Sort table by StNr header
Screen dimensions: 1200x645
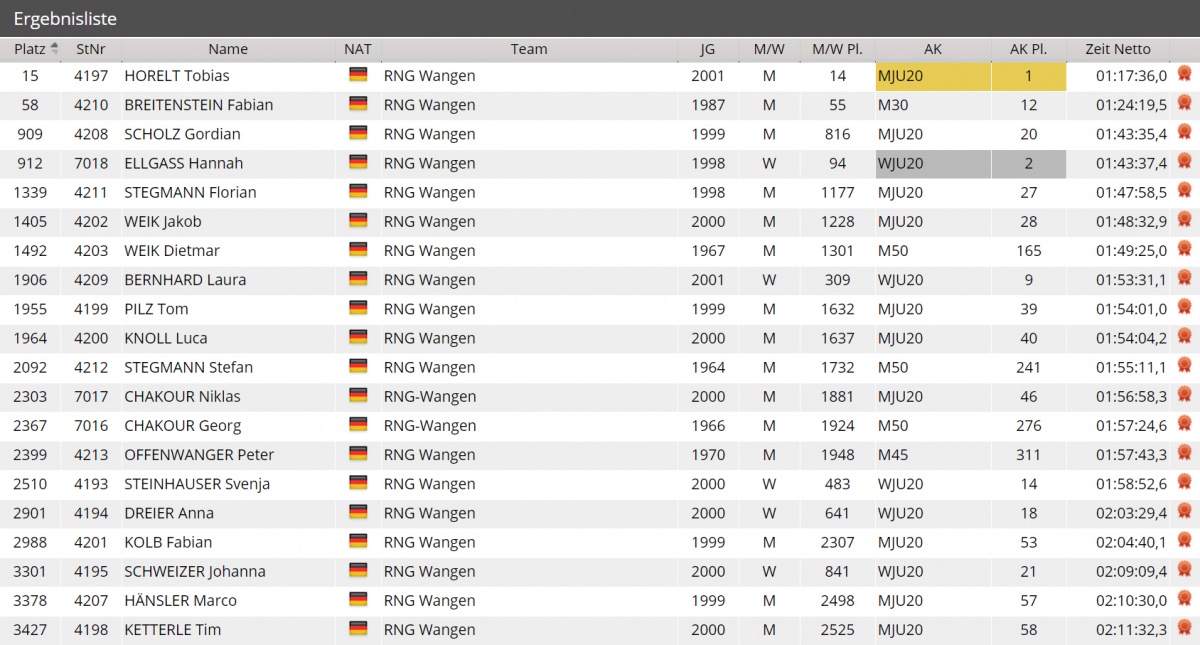point(90,49)
